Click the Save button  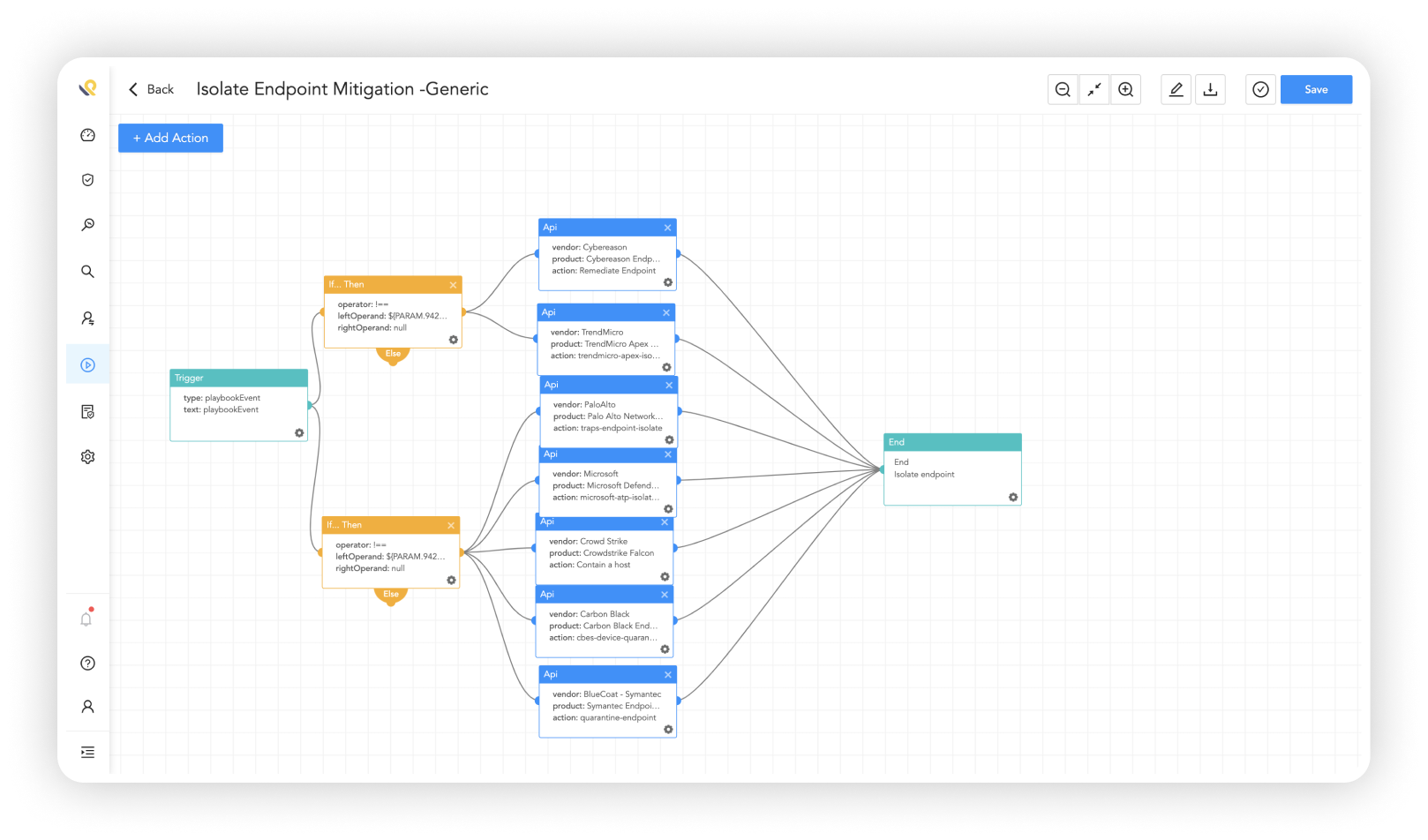pyautogui.click(x=1316, y=89)
